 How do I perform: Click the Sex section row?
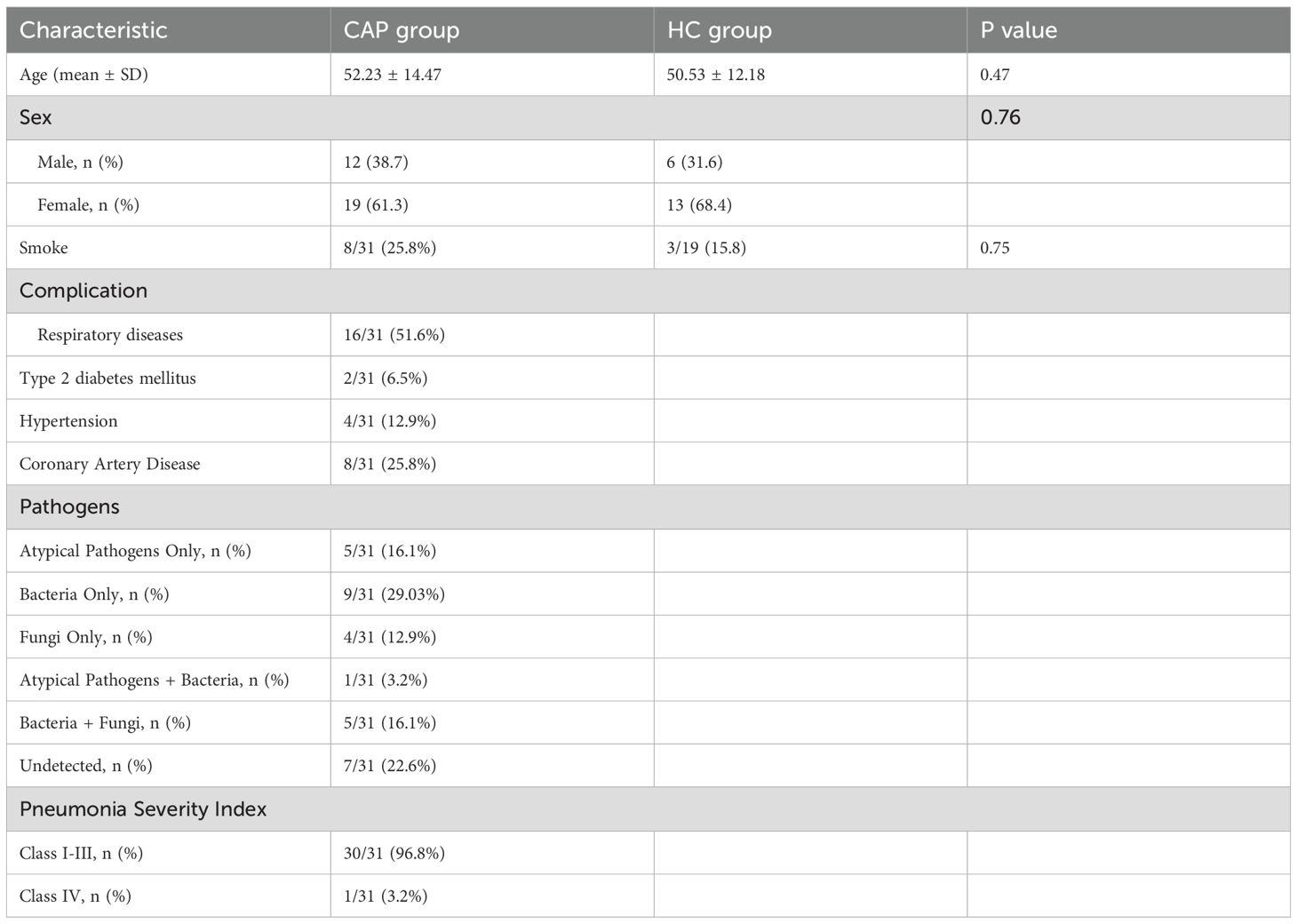36,117
